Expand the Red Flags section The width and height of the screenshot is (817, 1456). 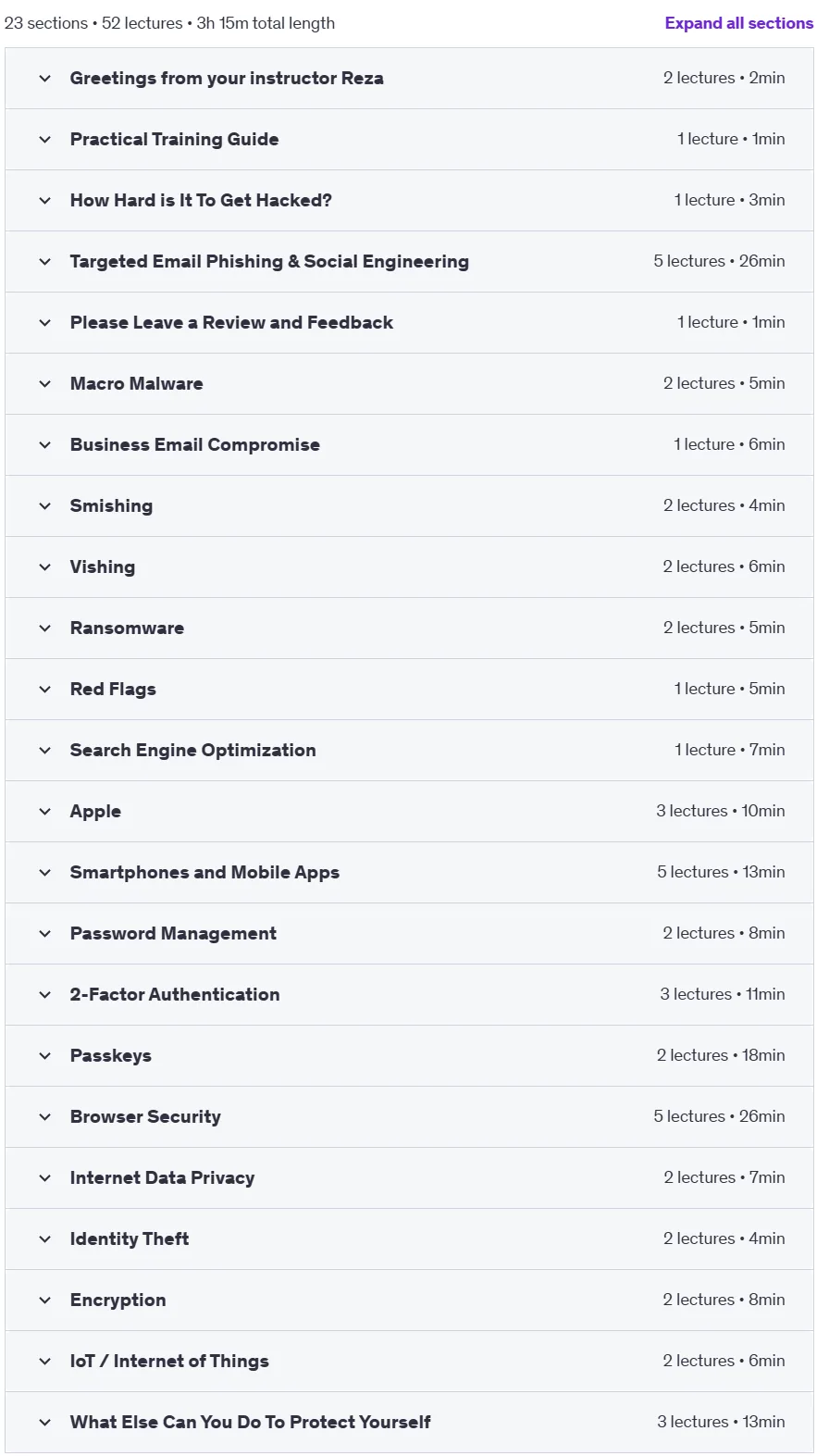409,690
